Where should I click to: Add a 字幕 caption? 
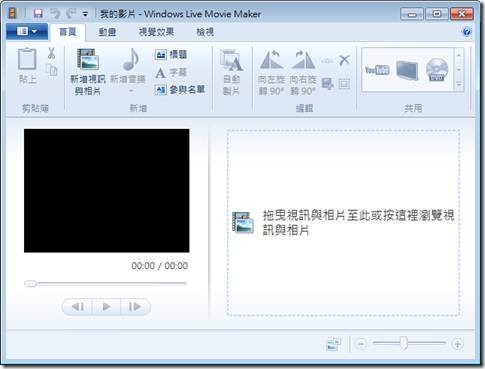pos(171,72)
